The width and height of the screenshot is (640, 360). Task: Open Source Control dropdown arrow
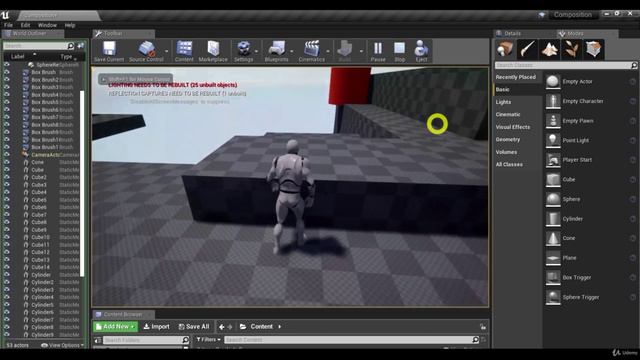coord(167,51)
